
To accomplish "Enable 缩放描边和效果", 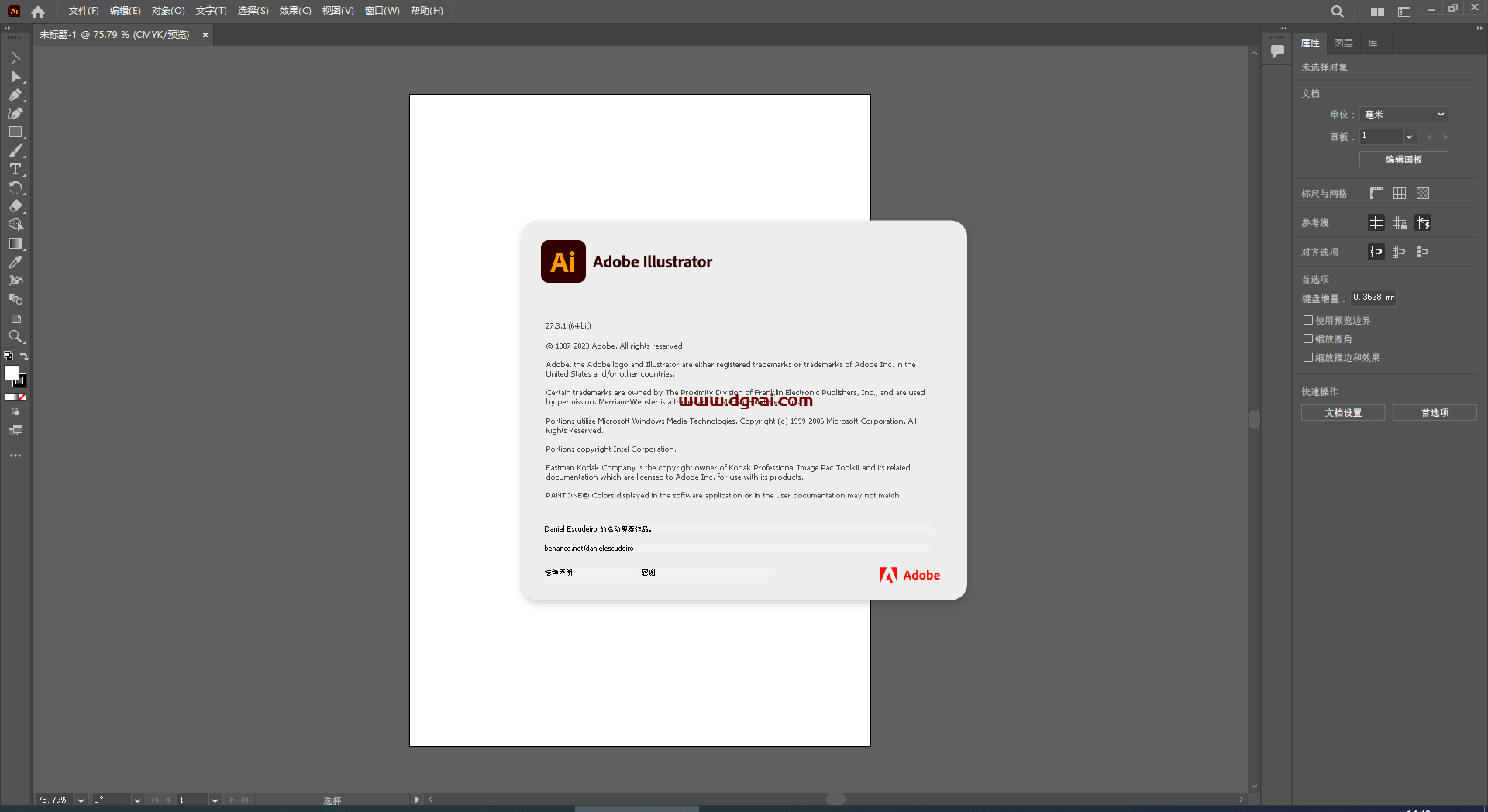I will pos(1308,358).
